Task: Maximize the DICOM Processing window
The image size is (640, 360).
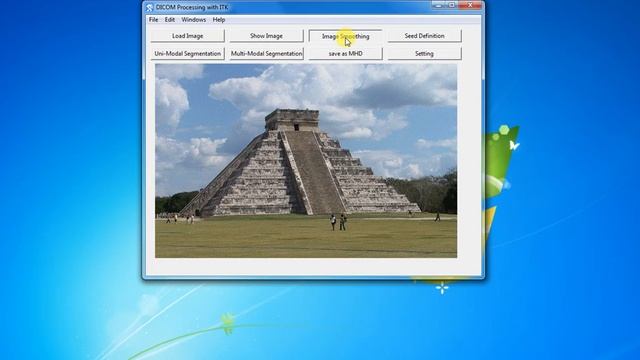Action: point(451,5)
